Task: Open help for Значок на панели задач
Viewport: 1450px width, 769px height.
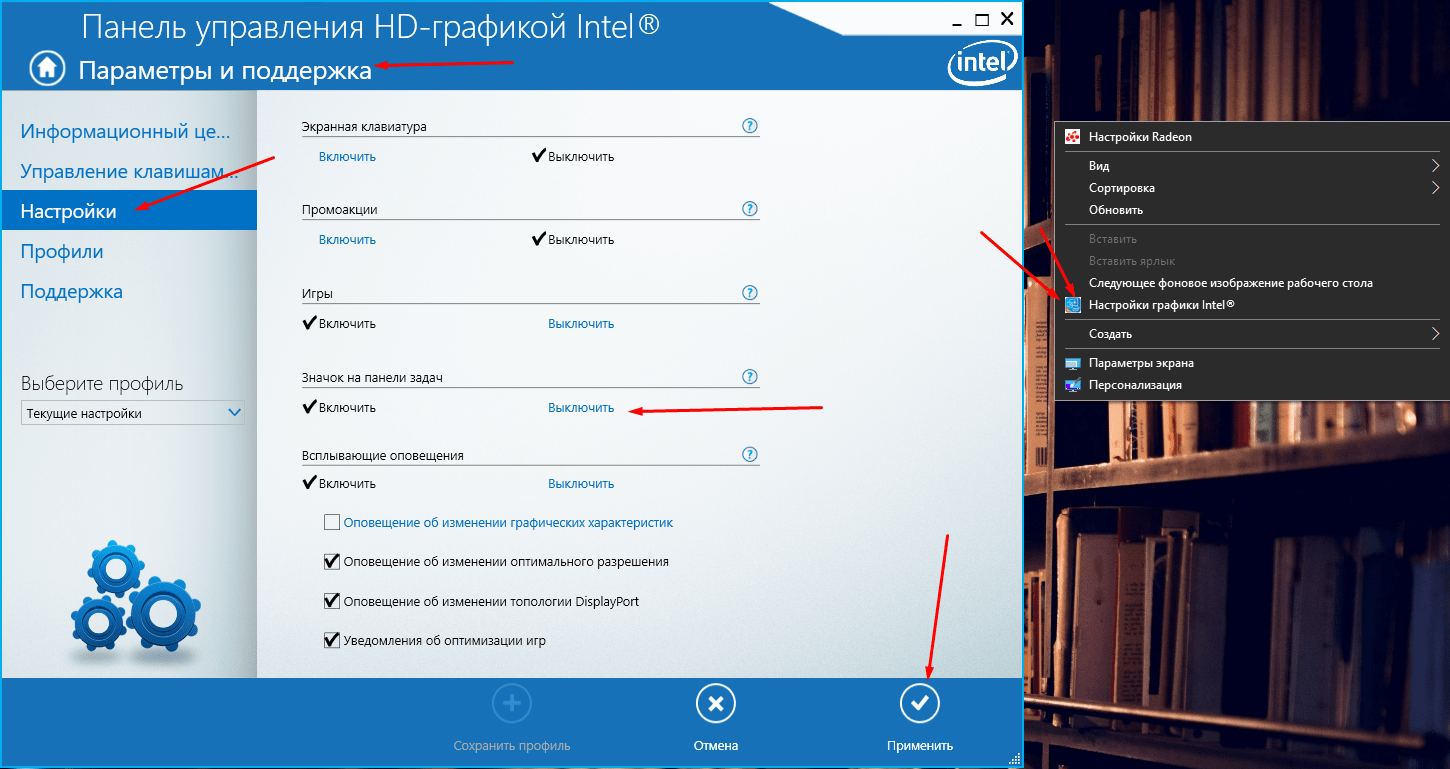Action: click(x=750, y=377)
